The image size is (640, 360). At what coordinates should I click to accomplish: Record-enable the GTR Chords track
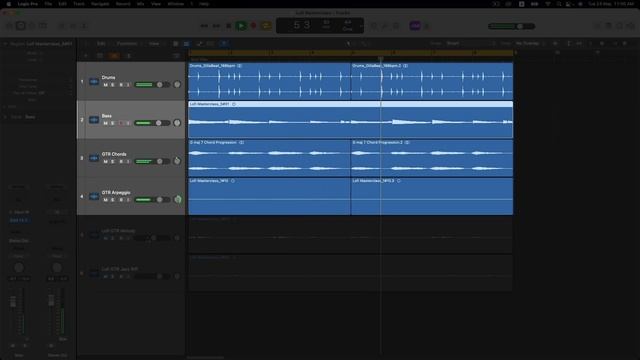pos(121,162)
